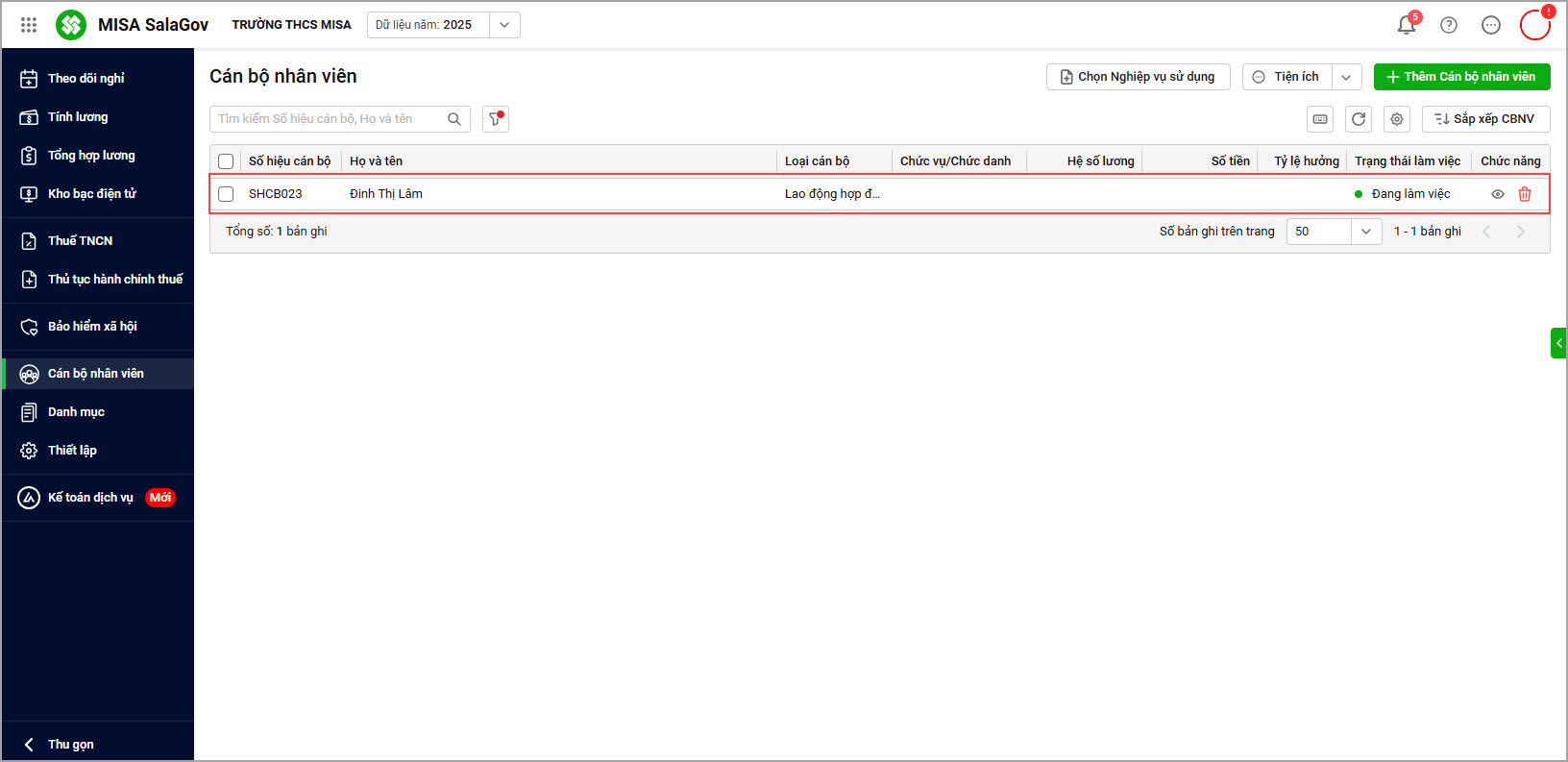Click the Sắp xếp CBNV button
The image size is (1568, 762).
[1485, 119]
